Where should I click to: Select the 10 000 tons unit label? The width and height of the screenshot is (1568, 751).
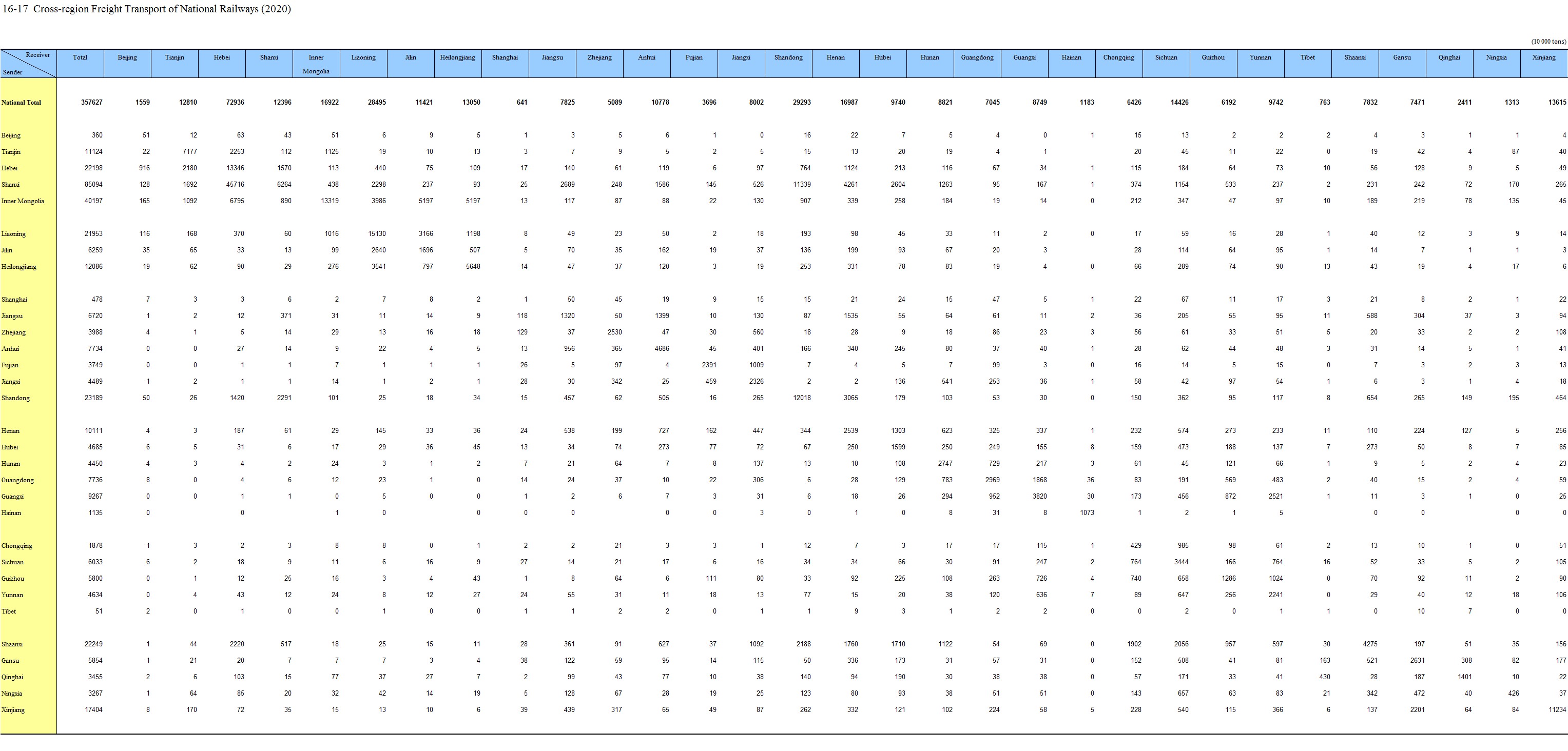[1548, 42]
